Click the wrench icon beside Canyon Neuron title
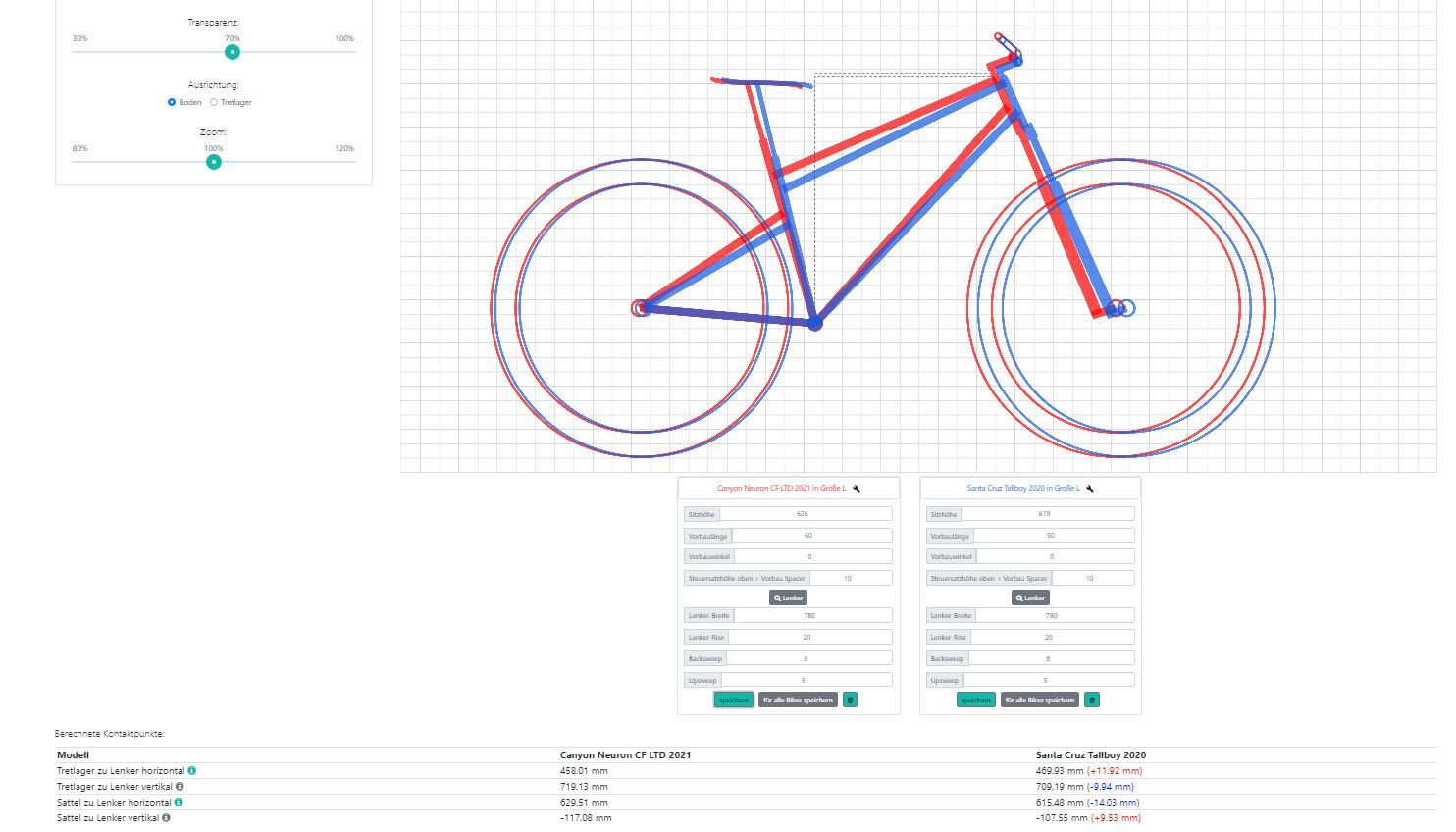This screenshot has height=832, width=1456. 857,489
